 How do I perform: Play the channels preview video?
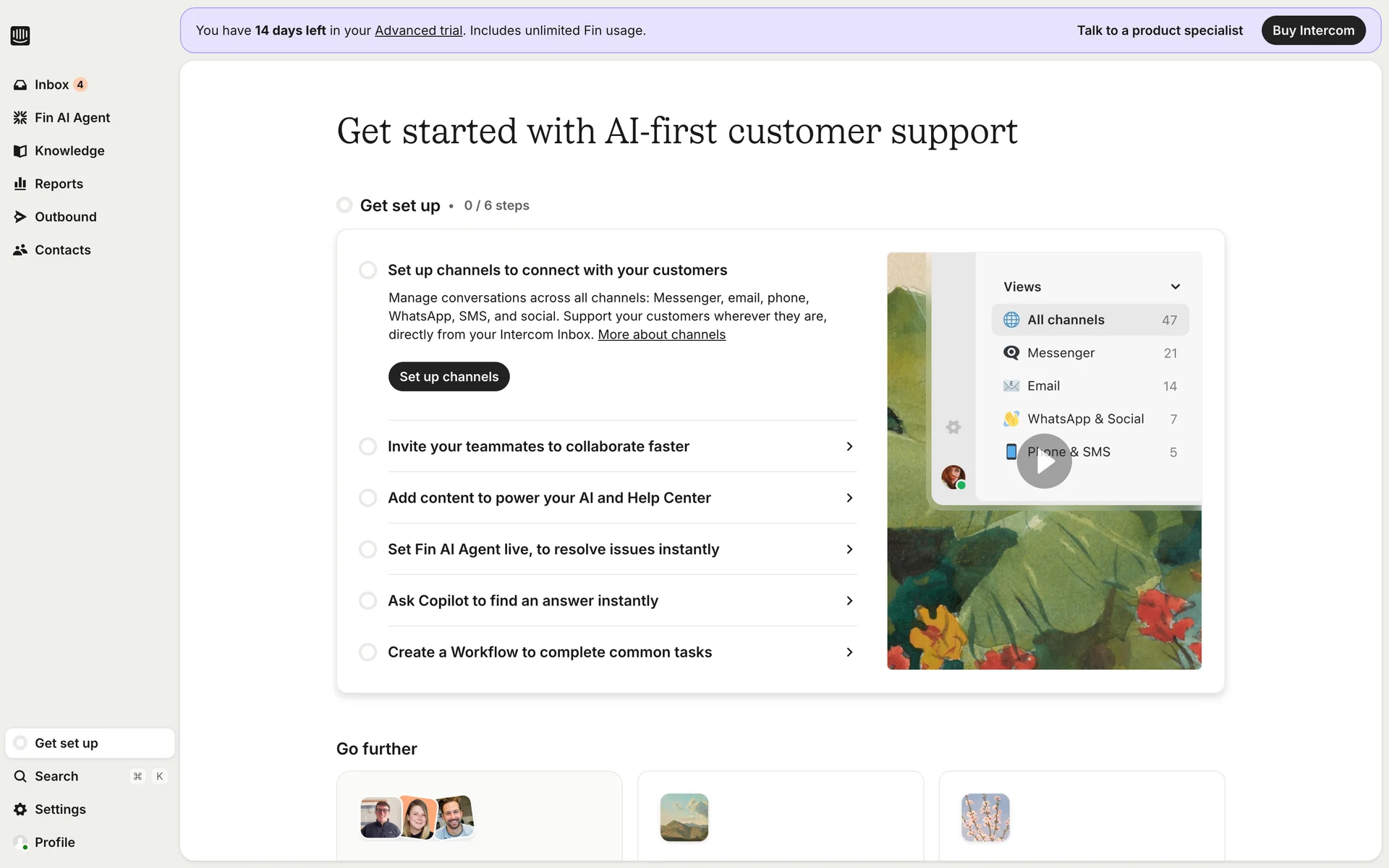click(x=1044, y=461)
